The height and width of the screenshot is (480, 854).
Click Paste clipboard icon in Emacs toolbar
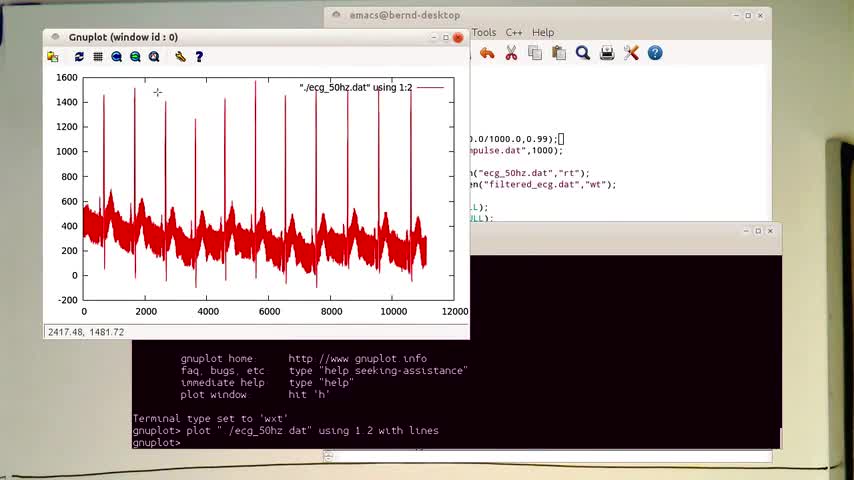[559, 53]
